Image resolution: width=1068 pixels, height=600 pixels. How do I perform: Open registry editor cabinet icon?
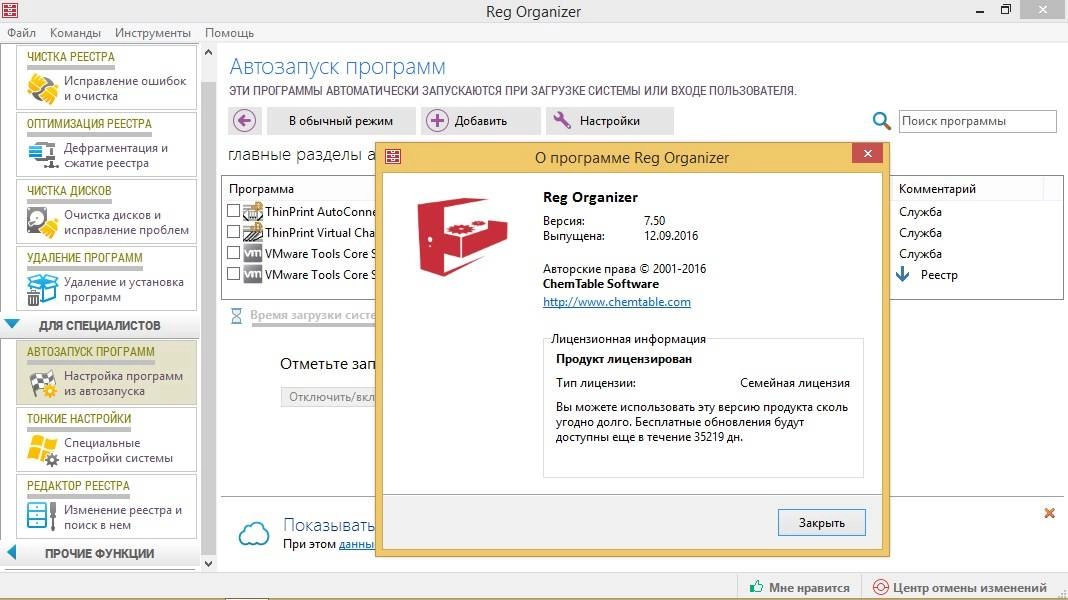tap(41, 516)
